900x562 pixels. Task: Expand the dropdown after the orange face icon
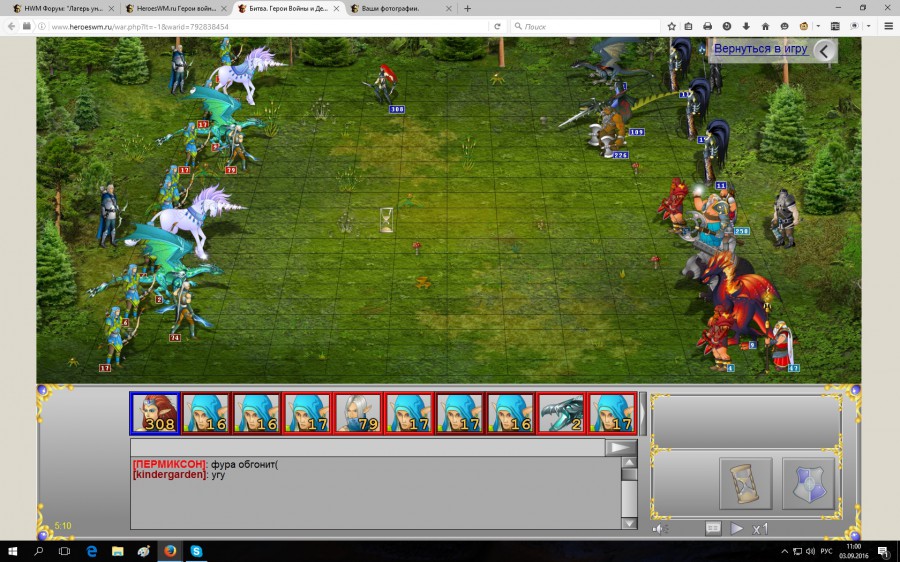pyautogui.click(x=817, y=26)
